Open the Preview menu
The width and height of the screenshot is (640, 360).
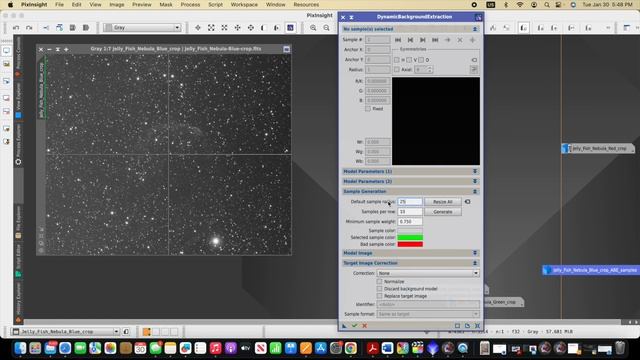tap(142, 4)
